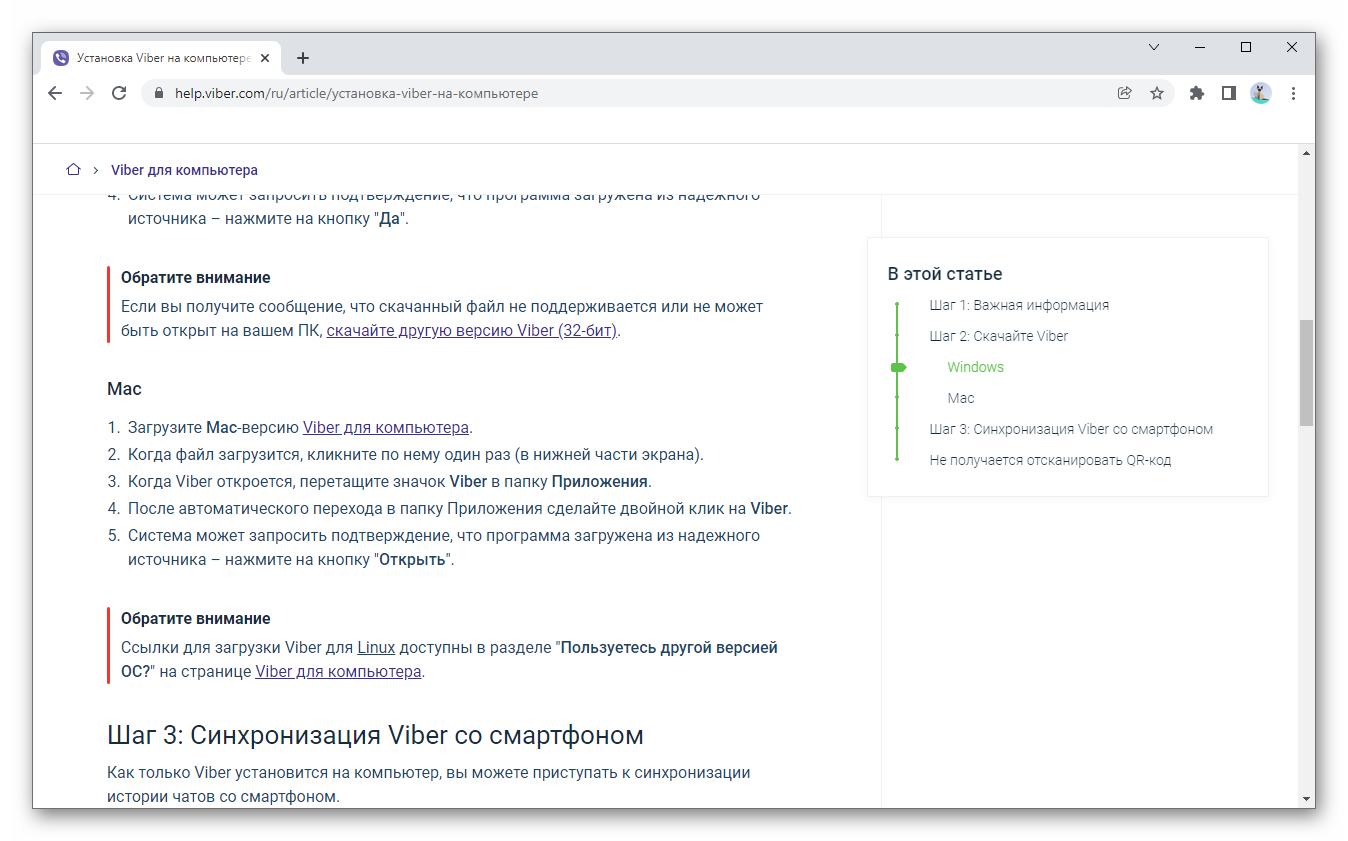
Task: Close the Viber installation tab
Action: point(265,58)
